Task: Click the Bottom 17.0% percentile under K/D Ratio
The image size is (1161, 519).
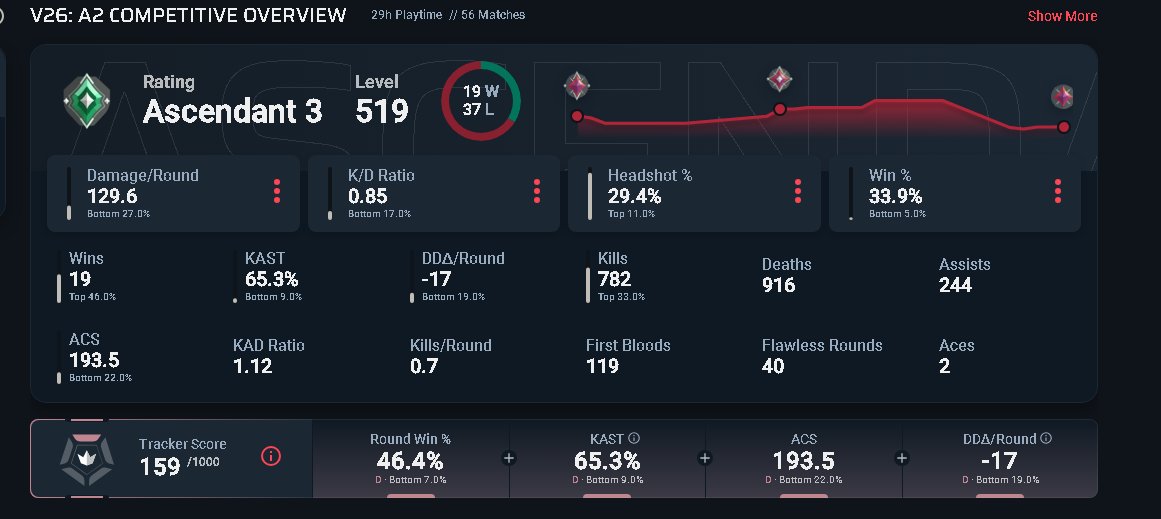Action: pyautogui.click(x=379, y=214)
